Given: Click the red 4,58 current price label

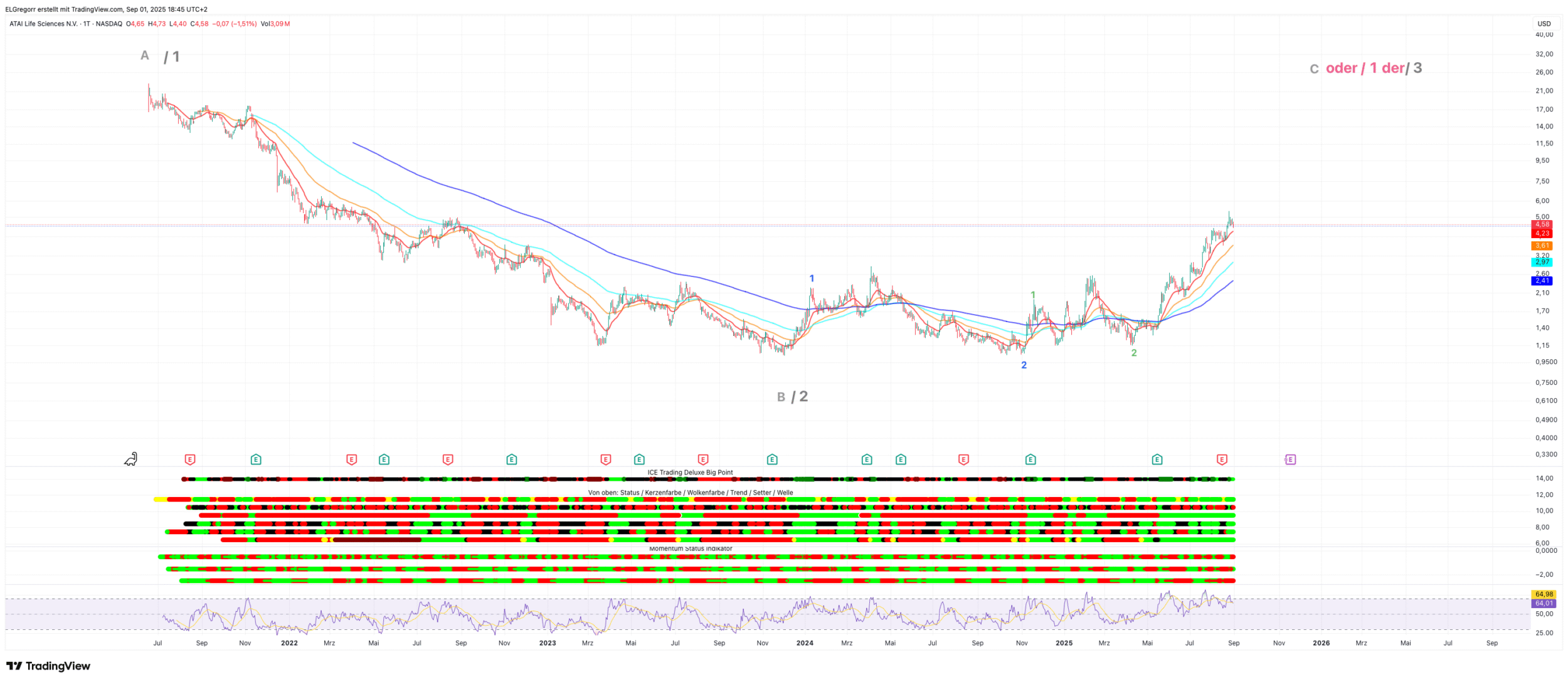Looking at the screenshot, I should 1542,224.
